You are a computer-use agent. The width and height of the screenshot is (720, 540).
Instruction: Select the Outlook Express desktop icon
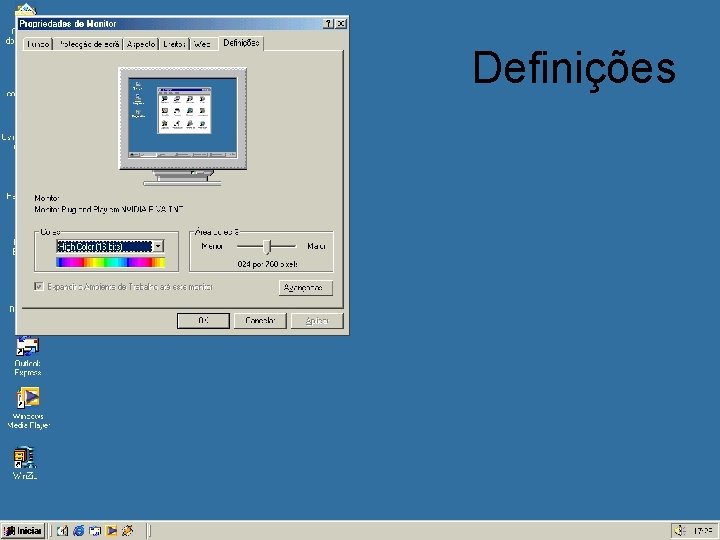click(28, 357)
